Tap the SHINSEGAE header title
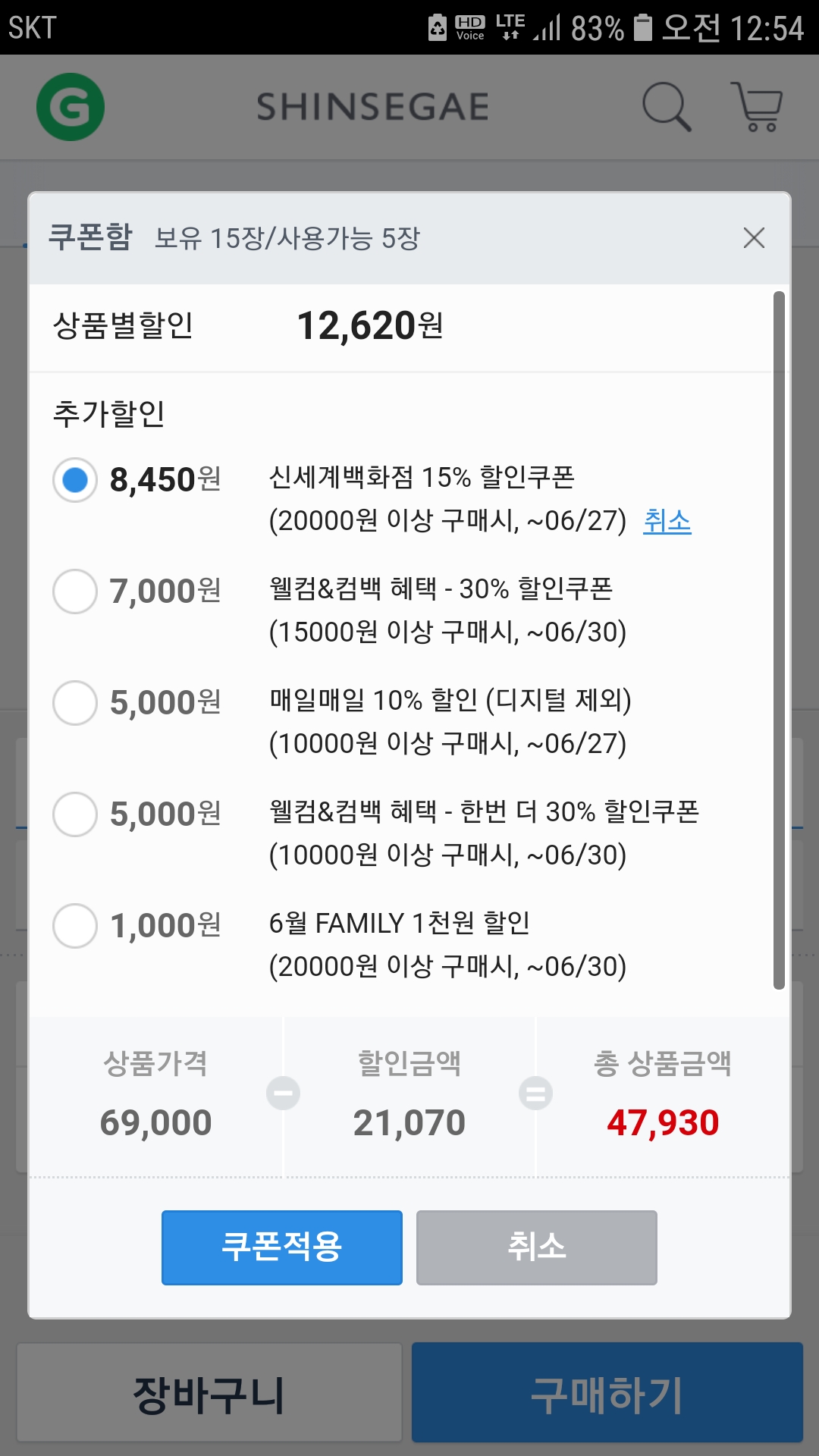The height and width of the screenshot is (1456, 819). [372, 107]
